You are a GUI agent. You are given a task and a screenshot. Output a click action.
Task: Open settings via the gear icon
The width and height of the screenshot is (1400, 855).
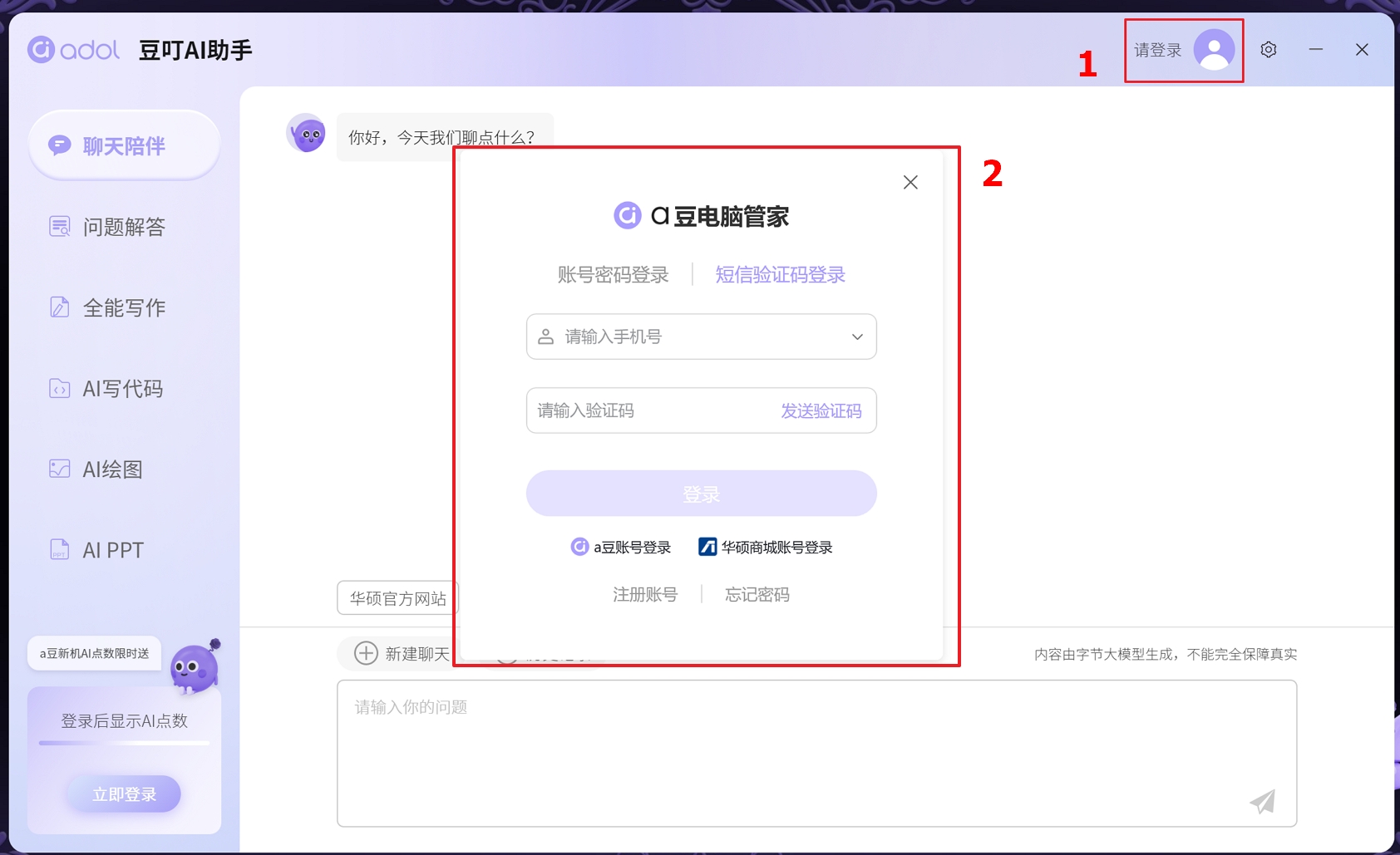(x=1268, y=50)
